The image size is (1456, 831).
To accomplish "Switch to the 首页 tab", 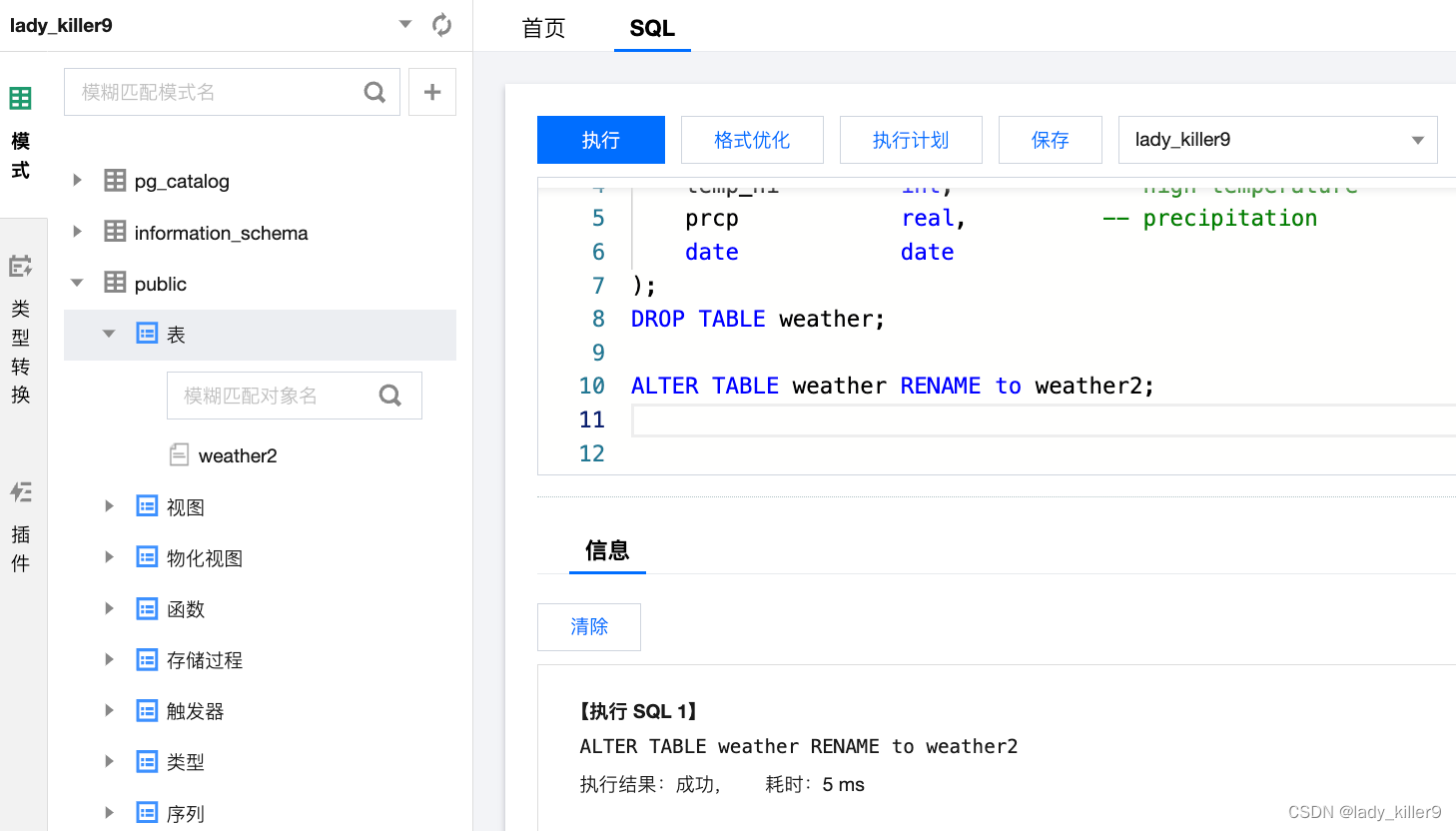I will pos(544,28).
